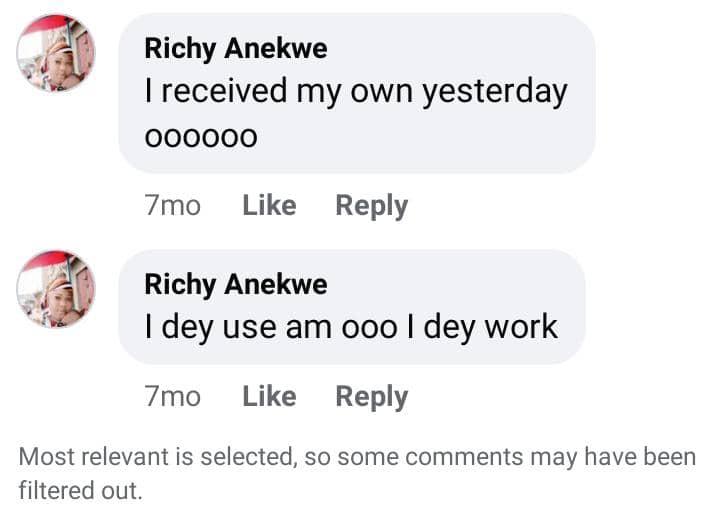Like the 'I received my own yesterday' comment
This screenshot has height=515, width=720.
269,206
